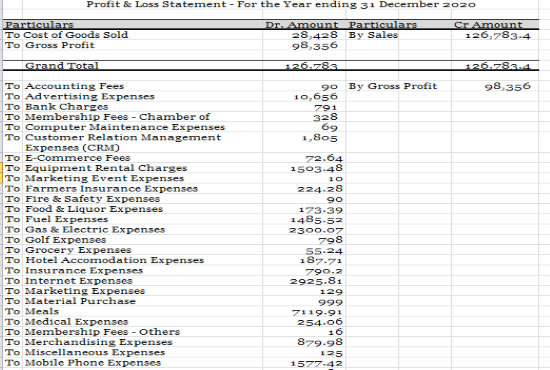This screenshot has height=370, width=550.
Task: Select 'Insurance Expenses' cell
Action: point(84,270)
